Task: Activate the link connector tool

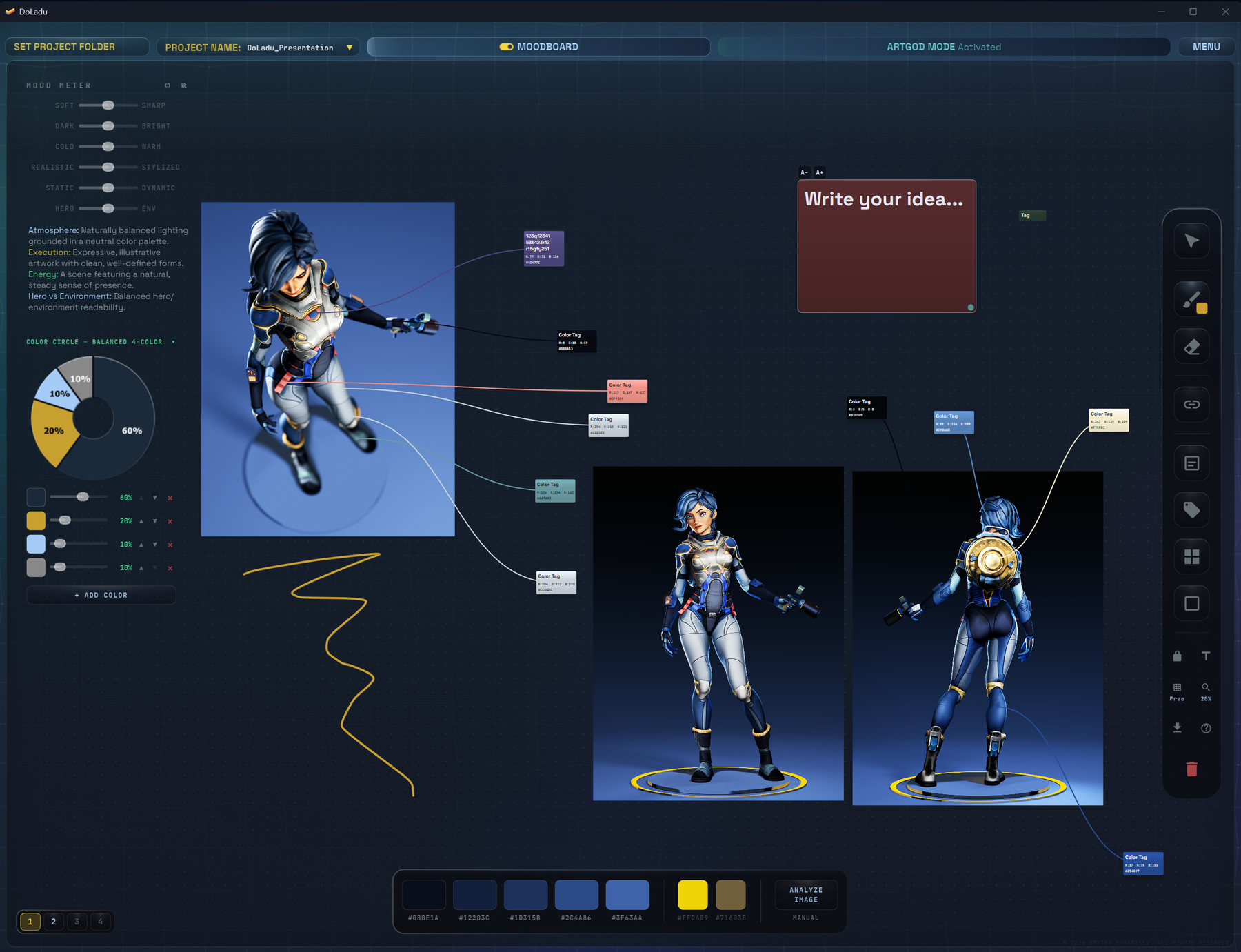Action: tap(1191, 405)
